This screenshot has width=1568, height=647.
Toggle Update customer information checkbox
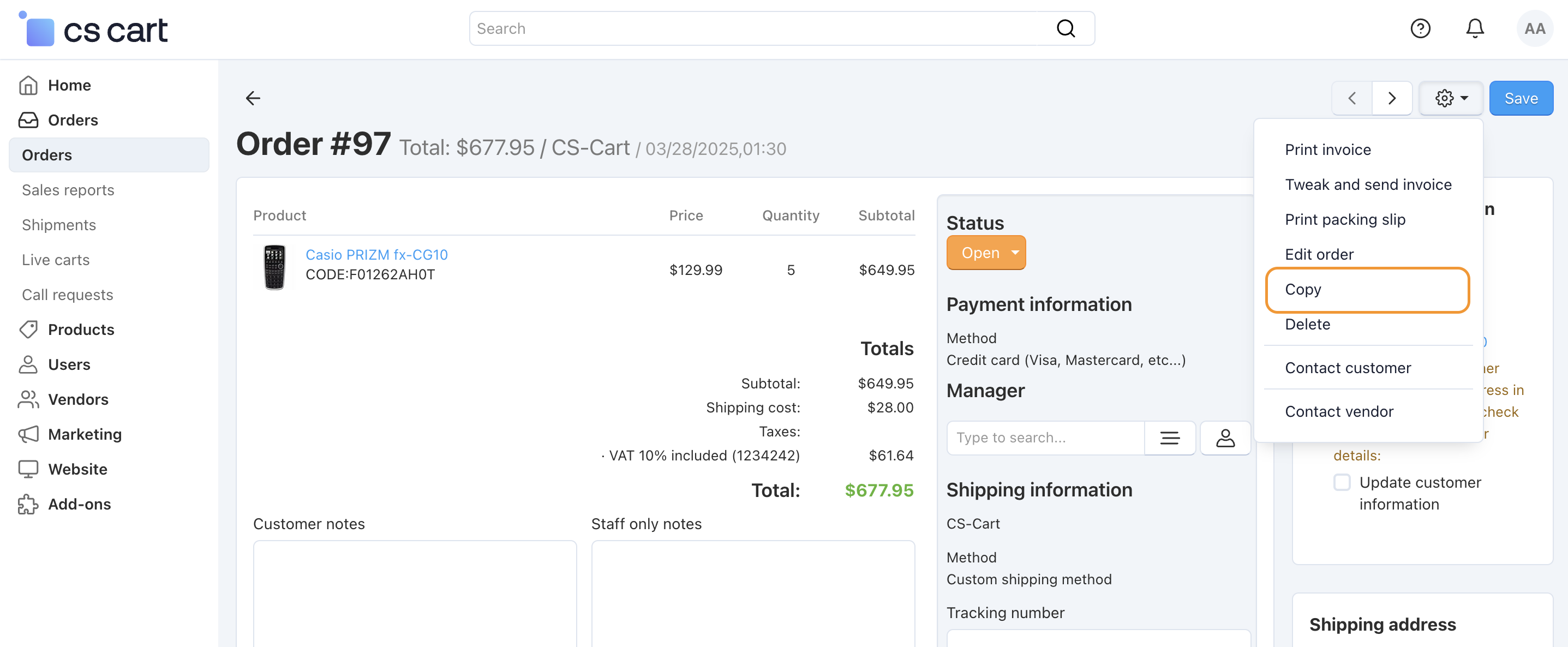click(1342, 482)
